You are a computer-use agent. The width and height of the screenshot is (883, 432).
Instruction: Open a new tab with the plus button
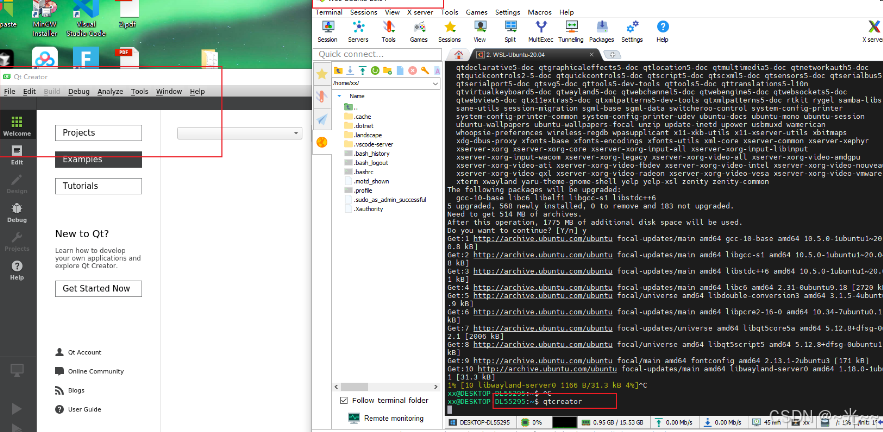pyautogui.click(x=613, y=55)
